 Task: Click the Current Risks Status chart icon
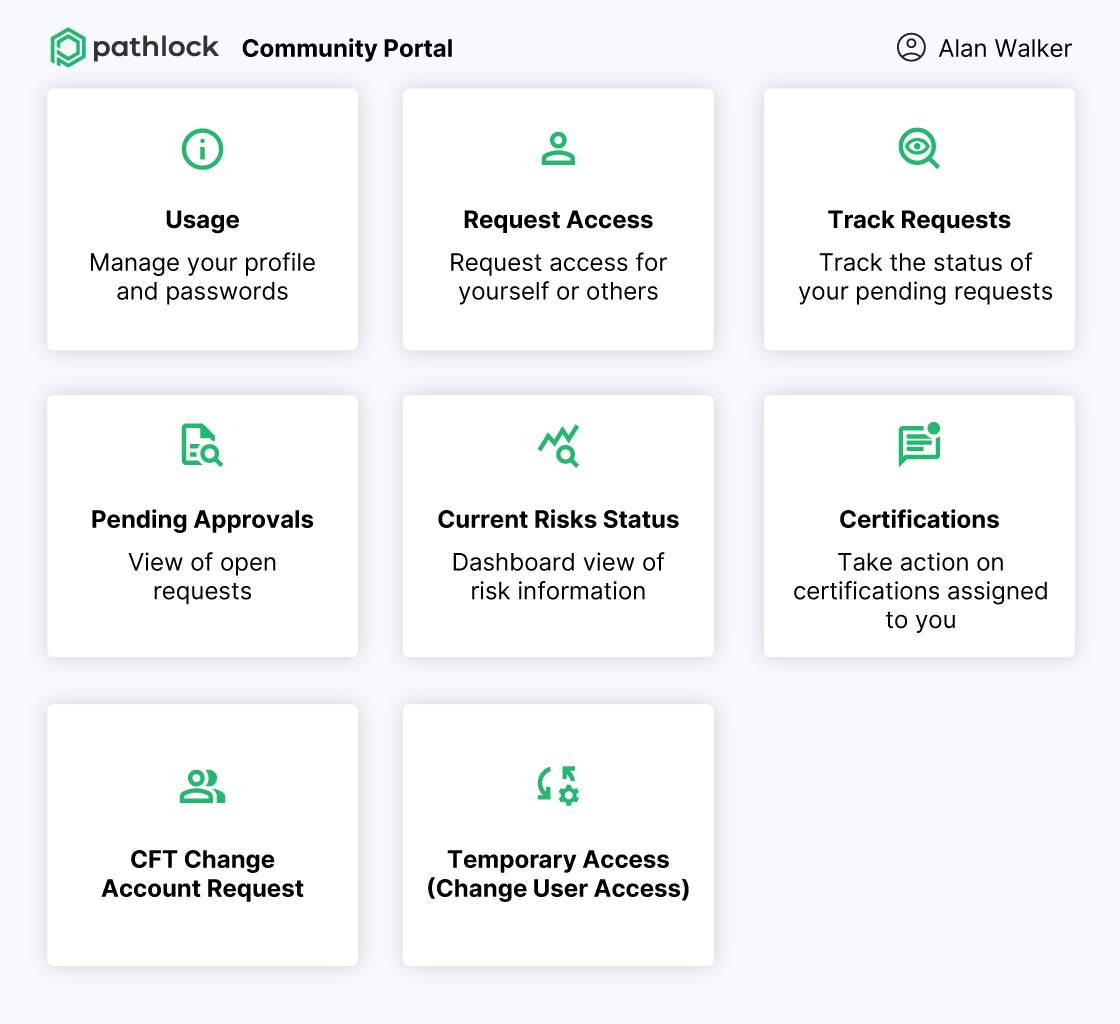click(558, 446)
